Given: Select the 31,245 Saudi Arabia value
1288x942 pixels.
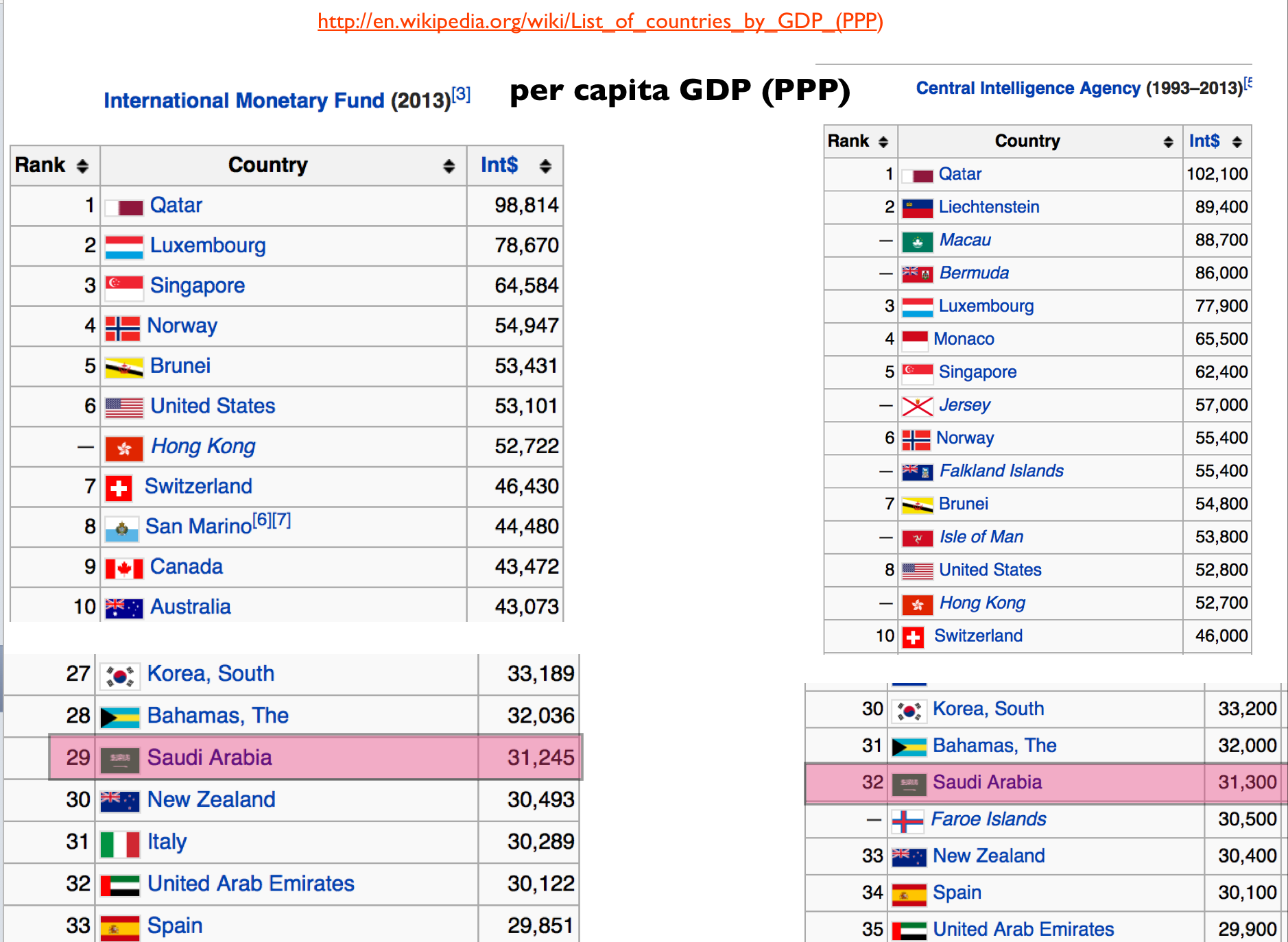Looking at the screenshot, I should [x=540, y=758].
